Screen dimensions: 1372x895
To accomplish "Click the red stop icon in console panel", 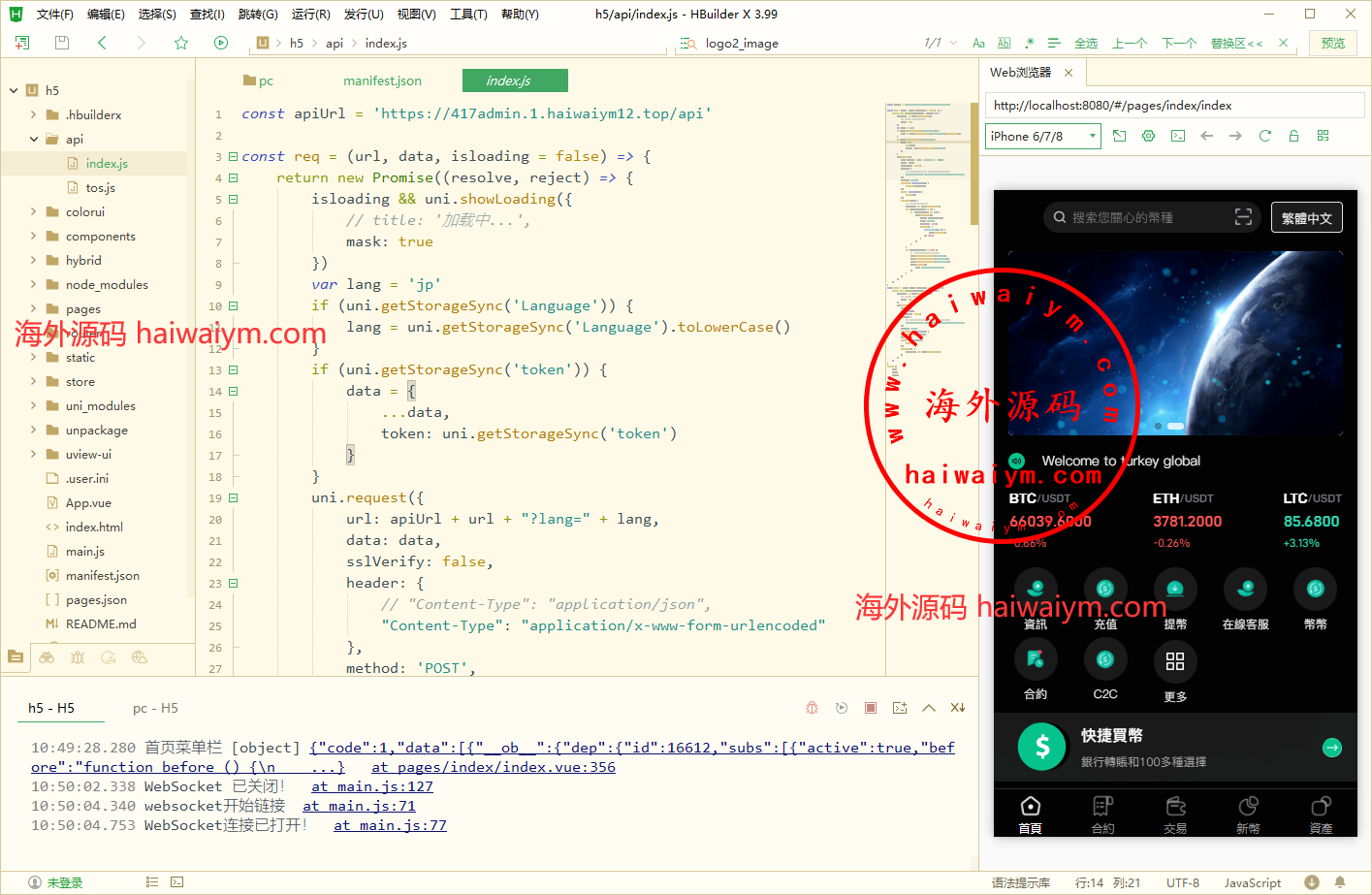I will coord(871,708).
